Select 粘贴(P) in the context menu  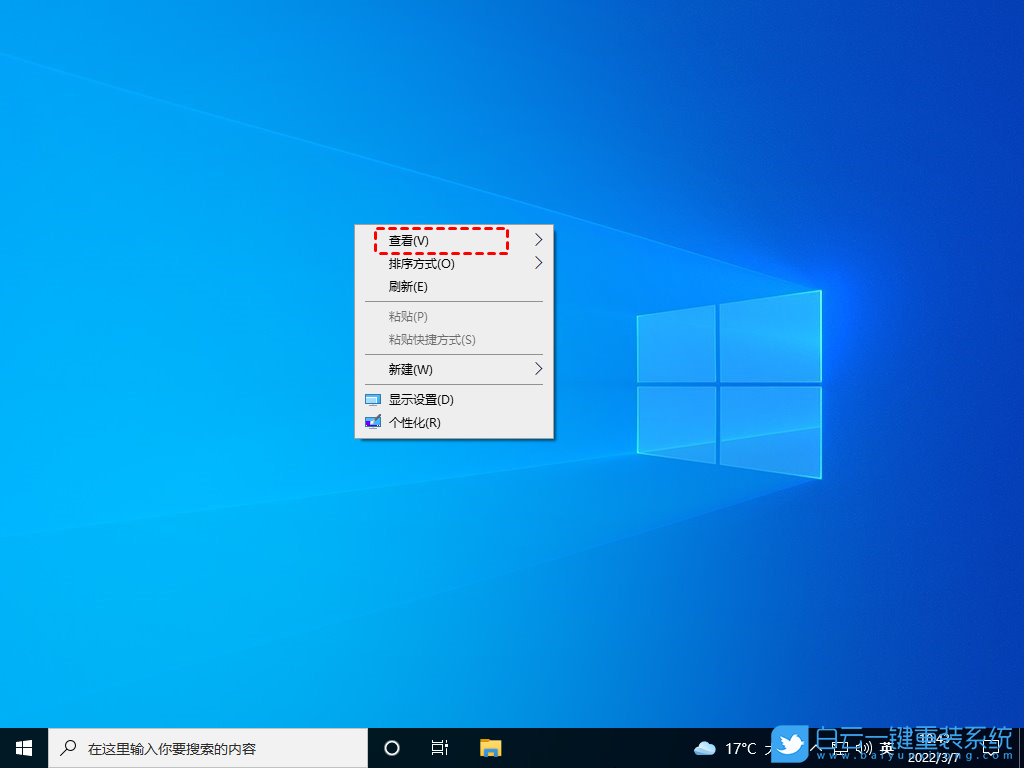[x=406, y=316]
